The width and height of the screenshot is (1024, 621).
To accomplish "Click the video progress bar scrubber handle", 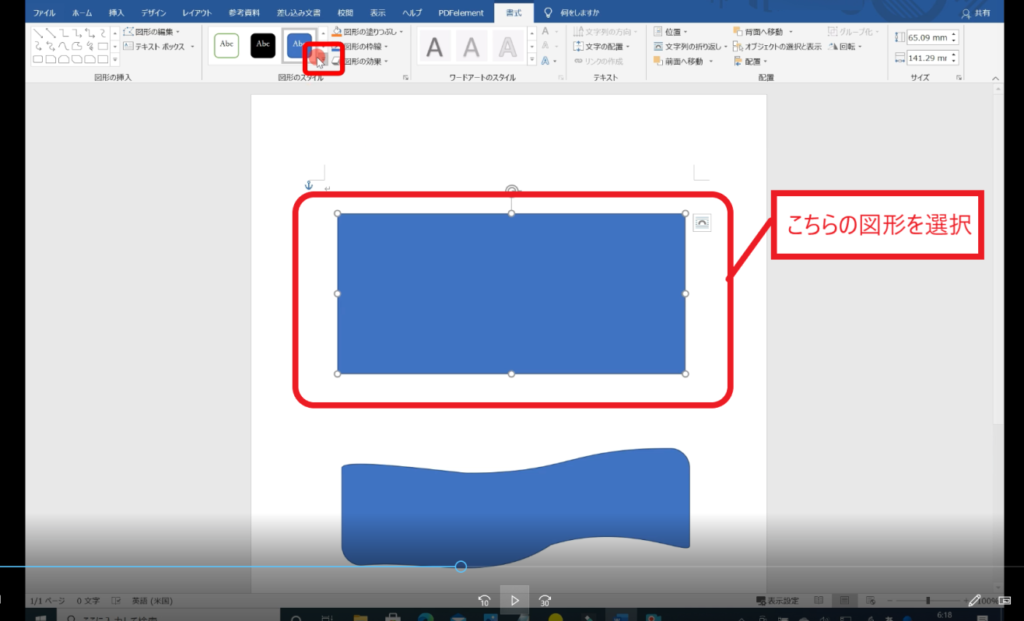I will point(461,567).
